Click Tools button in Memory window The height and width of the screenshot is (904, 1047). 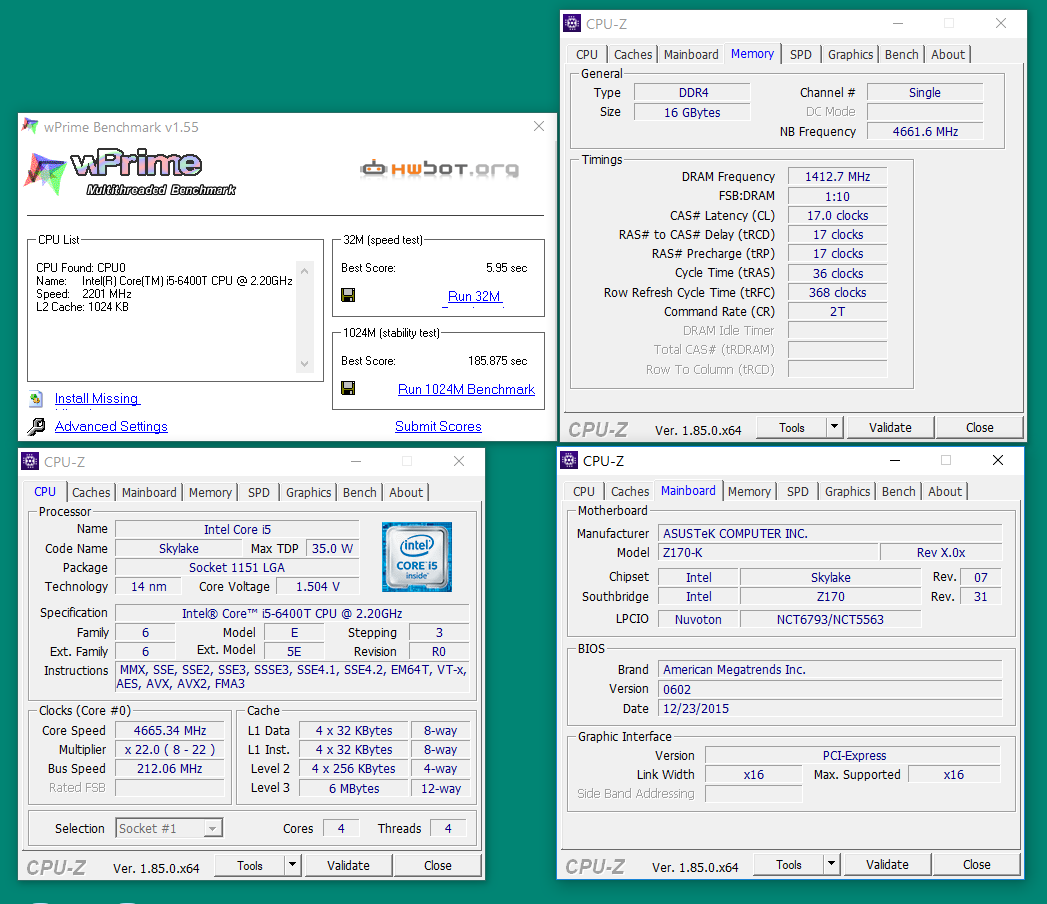pos(792,428)
